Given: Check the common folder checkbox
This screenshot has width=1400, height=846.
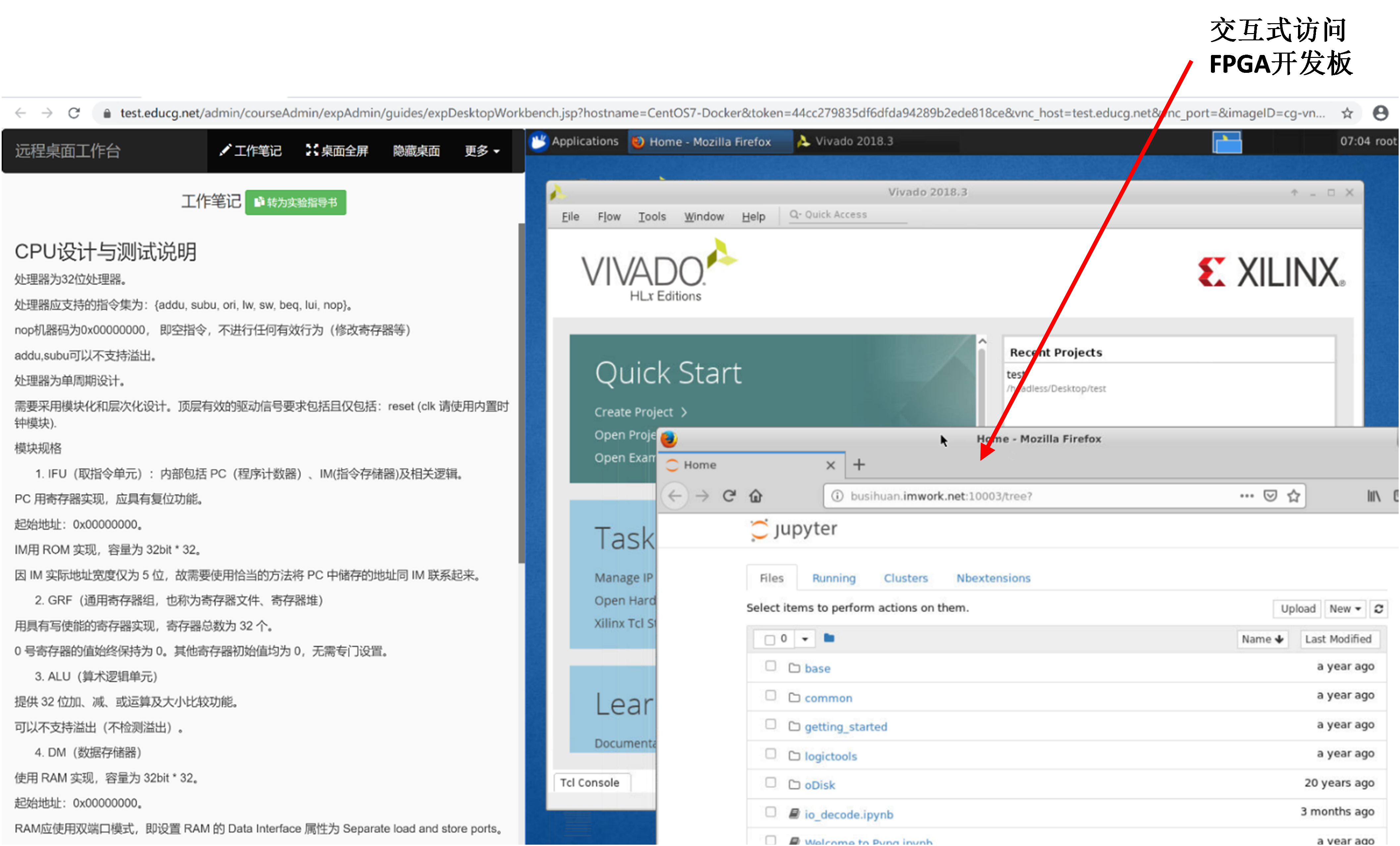Looking at the screenshot, I should (770, 695).
